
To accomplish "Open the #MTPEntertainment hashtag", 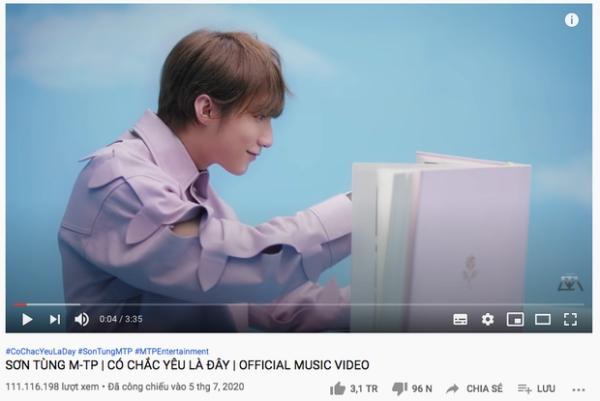I will [172, 351].
